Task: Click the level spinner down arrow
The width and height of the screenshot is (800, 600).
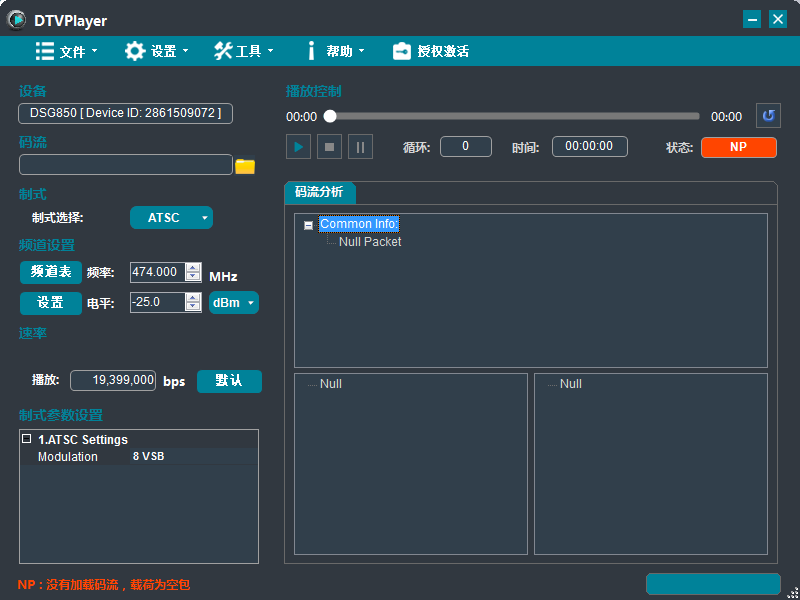Action: pos(193,307)
